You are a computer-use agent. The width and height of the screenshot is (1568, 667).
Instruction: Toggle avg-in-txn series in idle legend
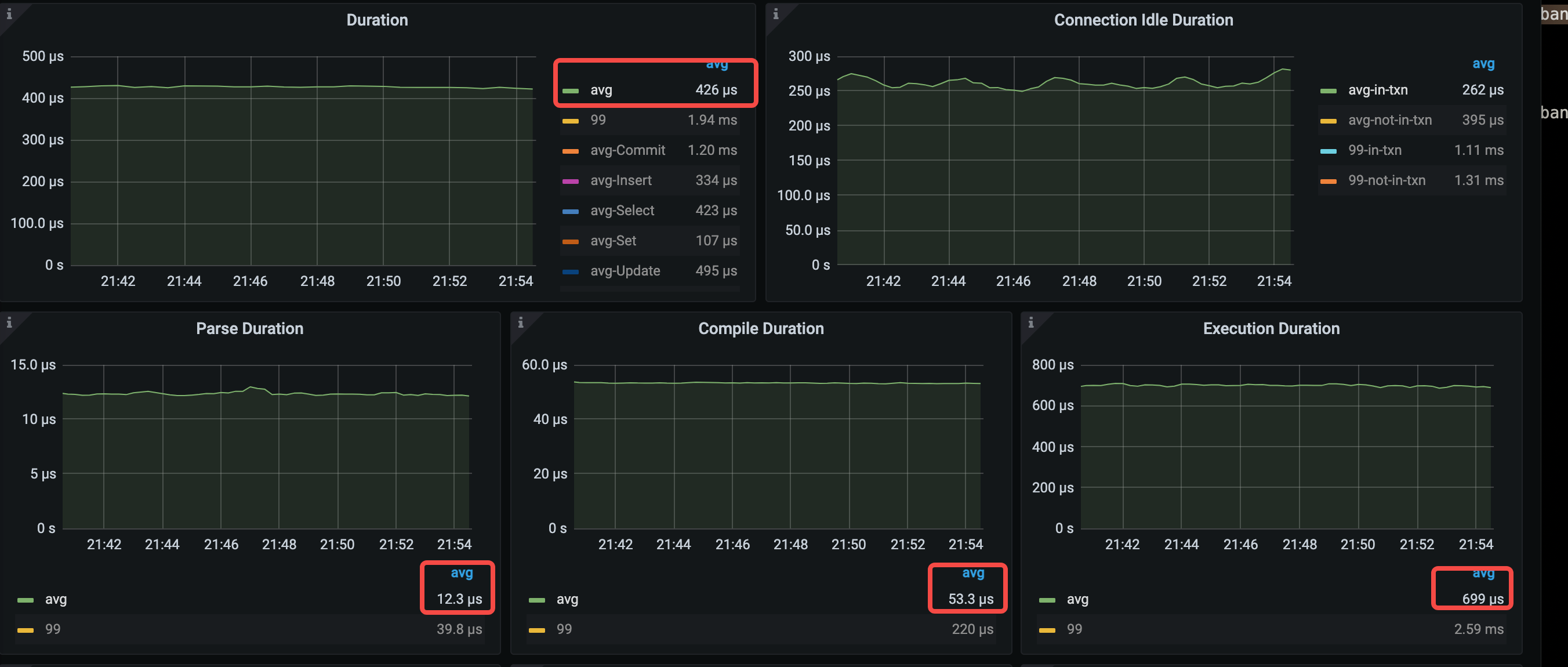click(x=1377, y=90)
